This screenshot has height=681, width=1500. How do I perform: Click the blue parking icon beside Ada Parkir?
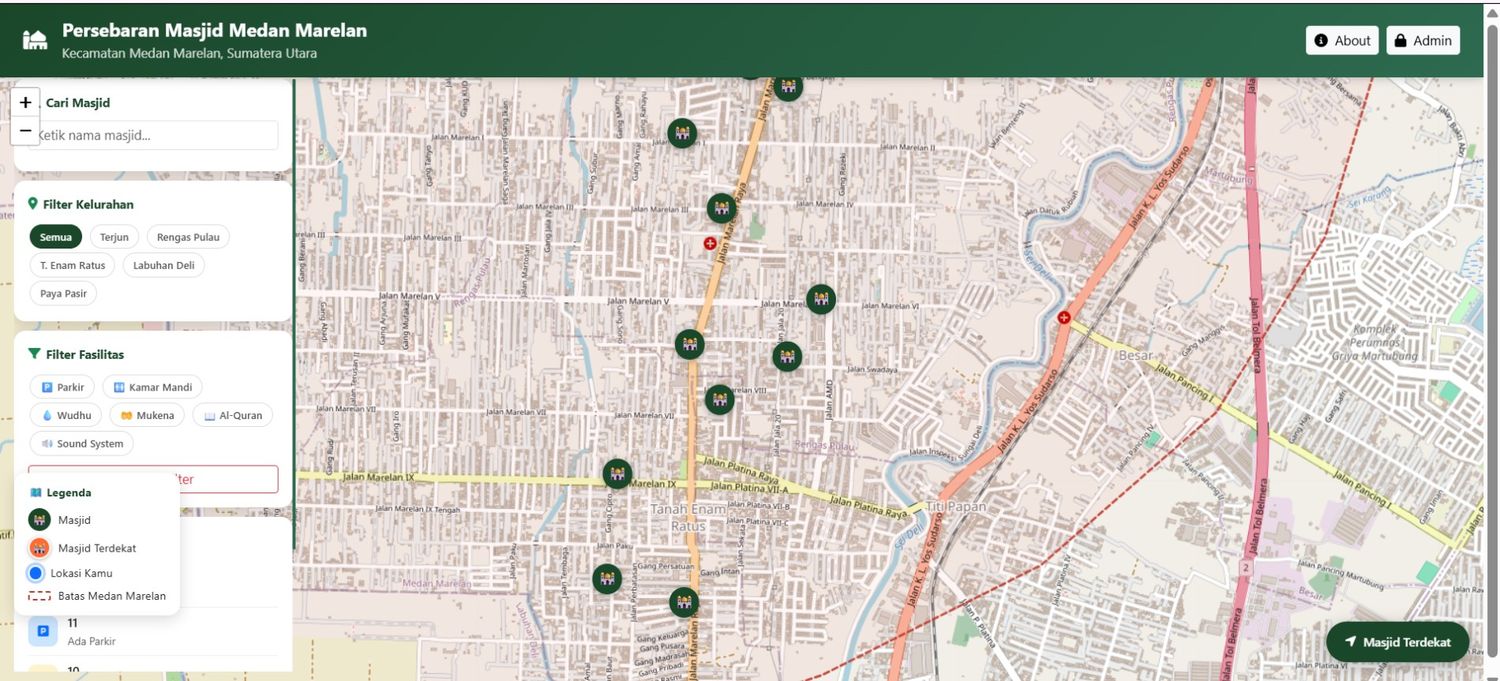43,631
